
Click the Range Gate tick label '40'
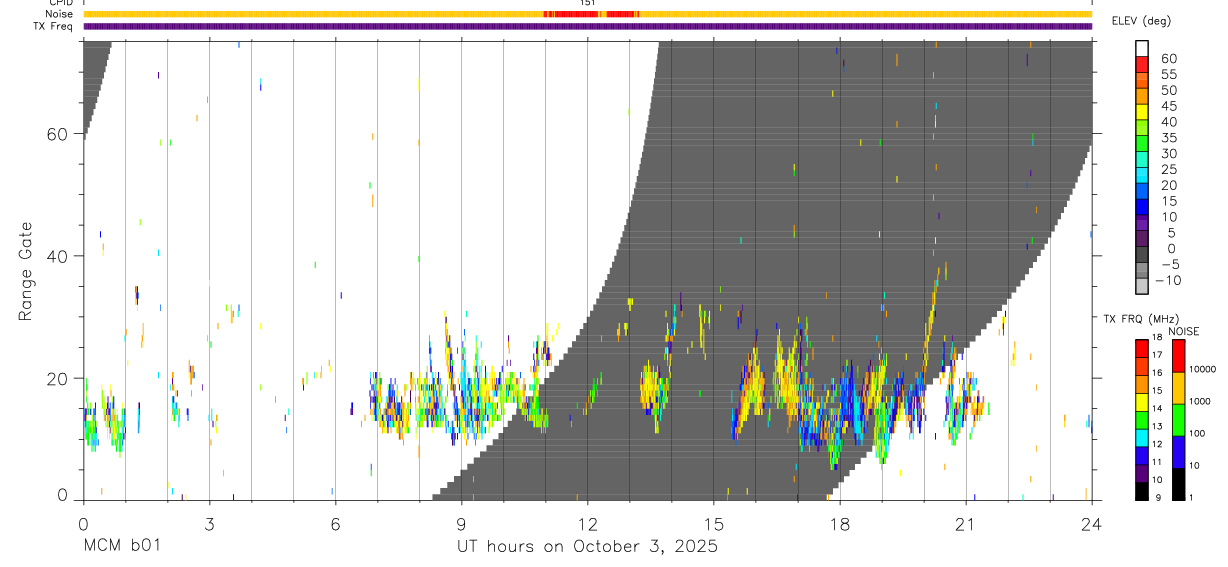tap(57, 256)
